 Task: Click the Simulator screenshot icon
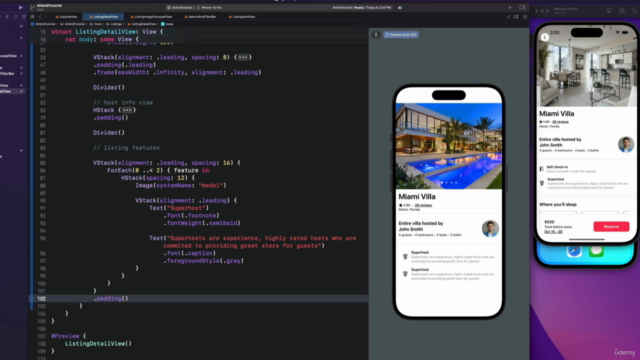click(x=622, y=11)
